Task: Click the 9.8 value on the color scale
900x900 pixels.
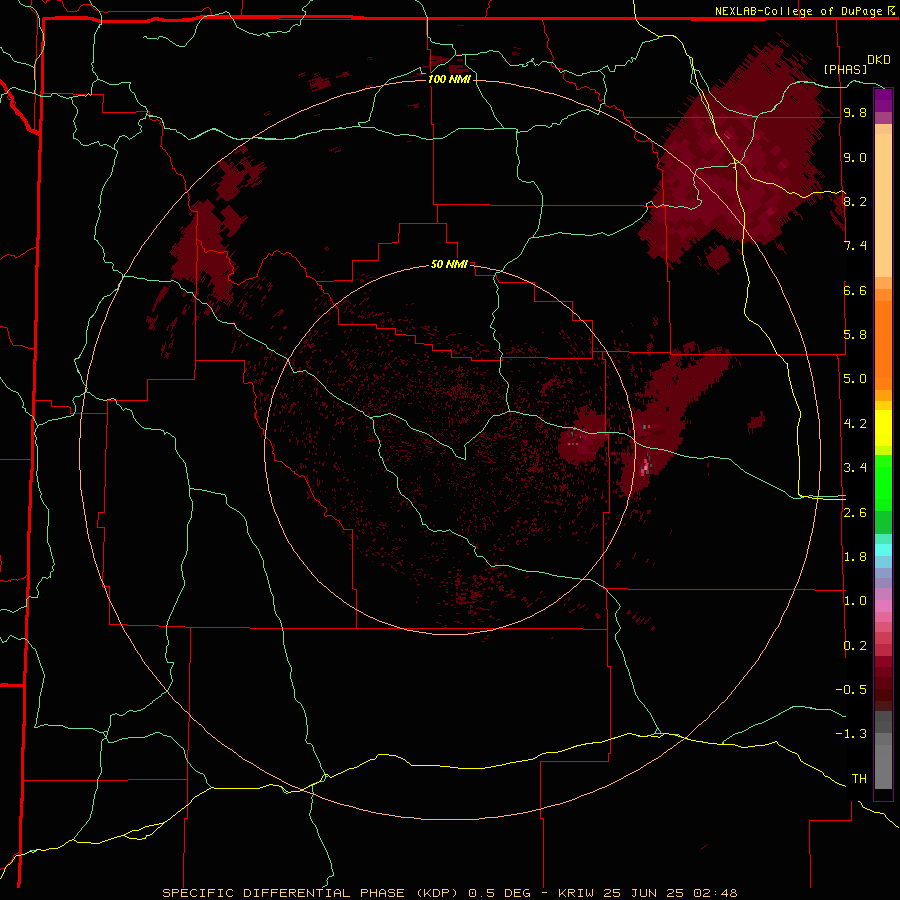Action: coord(855,112)
